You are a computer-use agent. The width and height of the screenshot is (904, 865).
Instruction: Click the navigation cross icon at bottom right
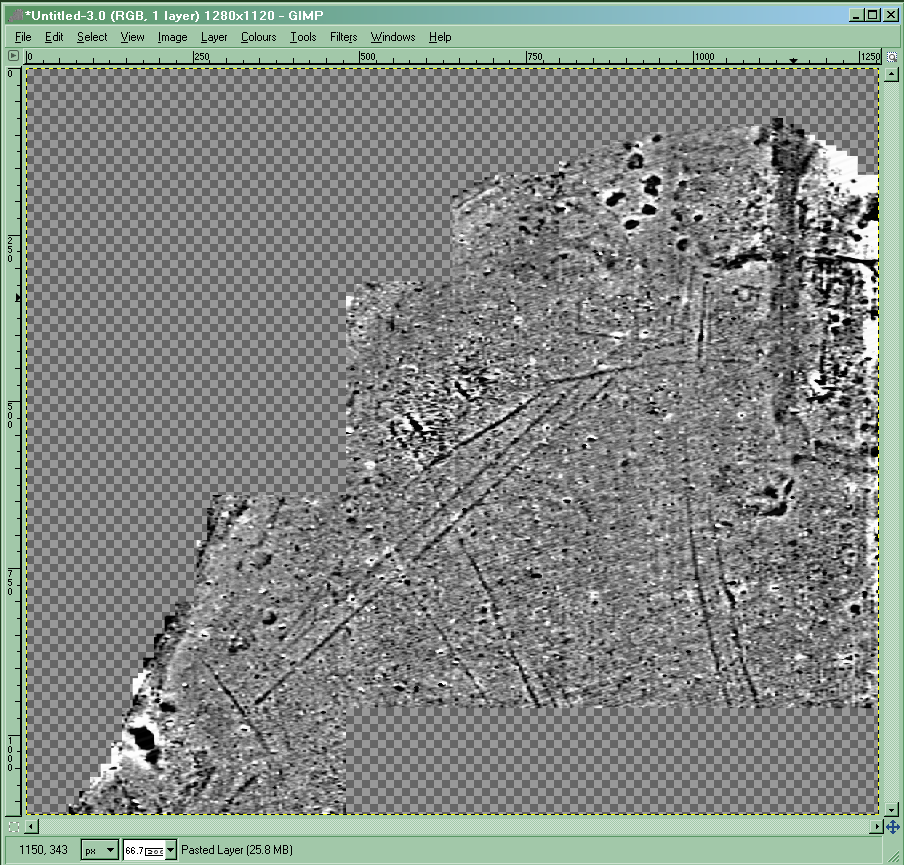tap(892, 827)
